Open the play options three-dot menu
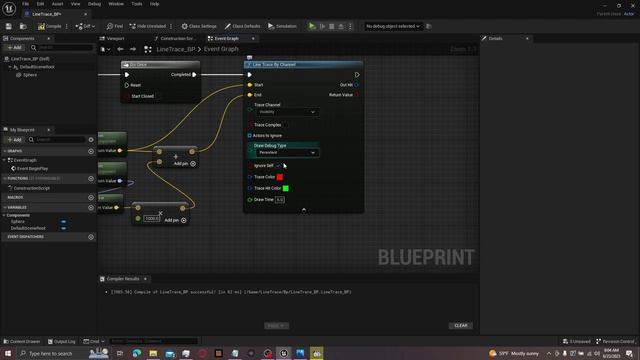Screen dimensions: 640x360 pos(350,26)
